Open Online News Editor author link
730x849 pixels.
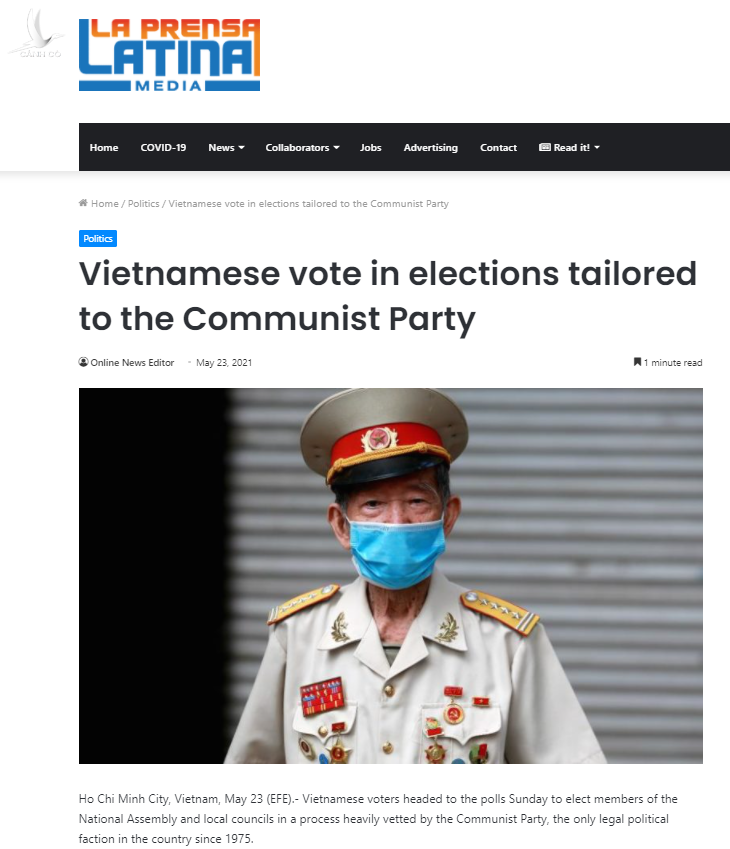(x=132, y=362)
